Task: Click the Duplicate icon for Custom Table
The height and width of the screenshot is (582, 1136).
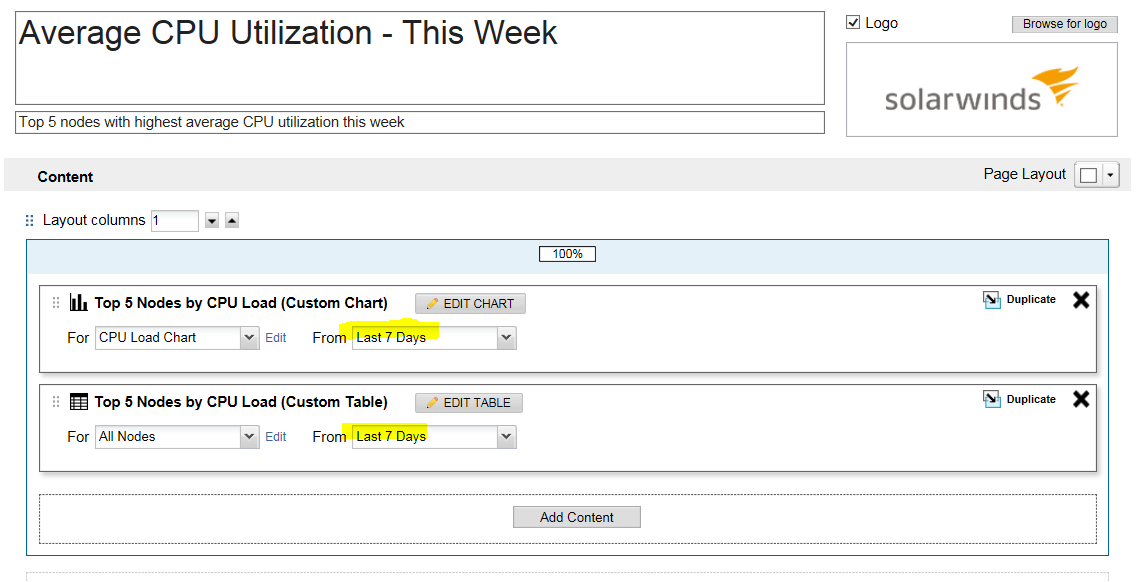Action: pyautogui.click(x=992, y=399)
